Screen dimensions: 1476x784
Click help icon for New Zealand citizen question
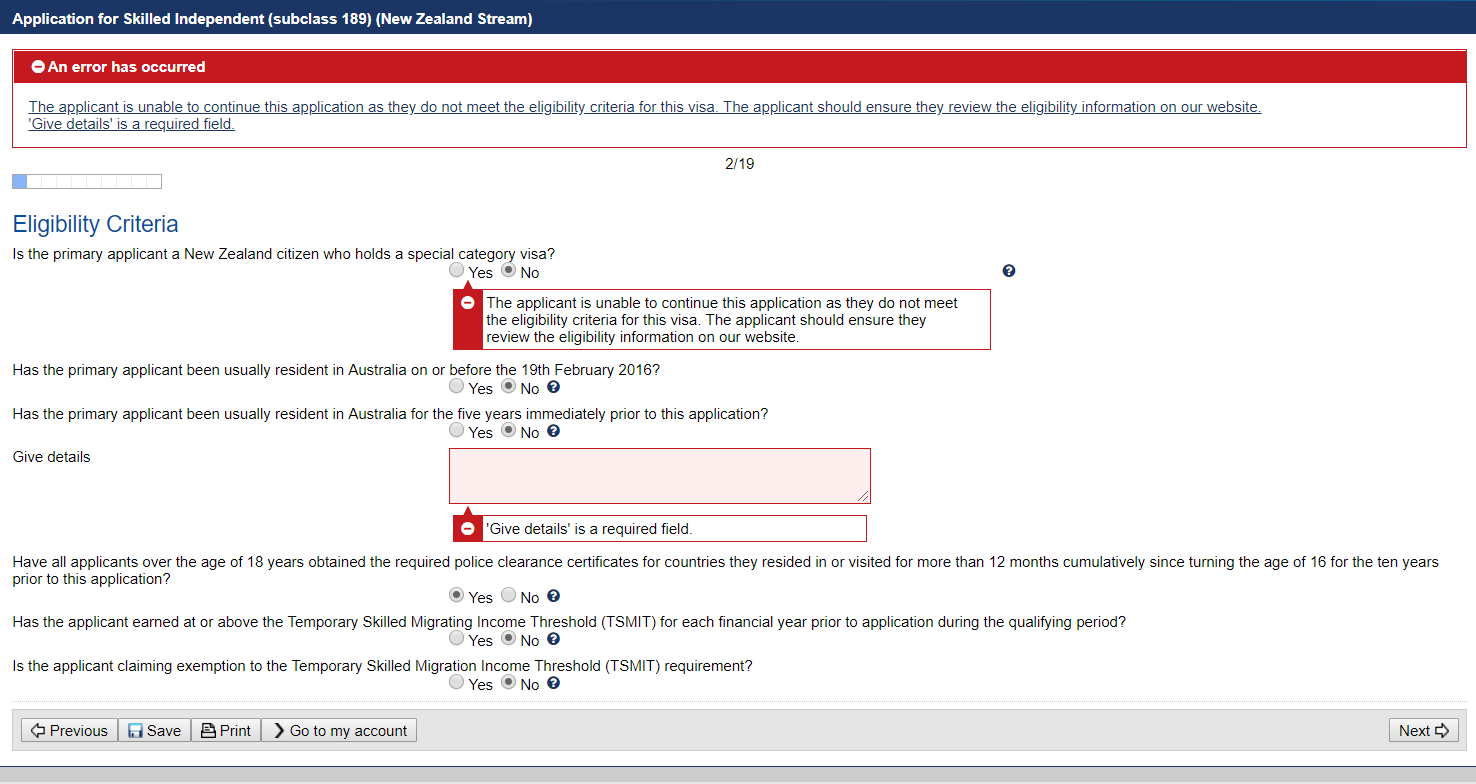point(1009,271)
